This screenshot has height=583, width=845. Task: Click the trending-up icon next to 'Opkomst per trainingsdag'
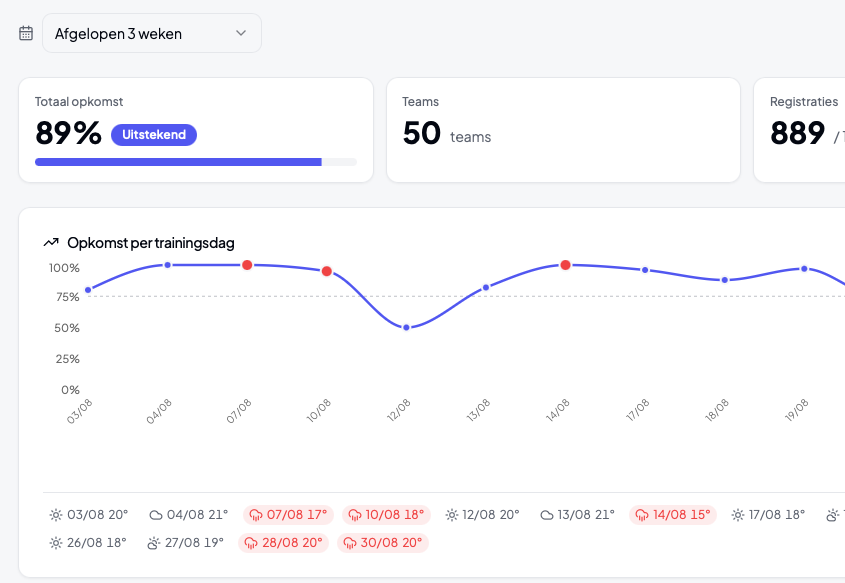(51, 242)
